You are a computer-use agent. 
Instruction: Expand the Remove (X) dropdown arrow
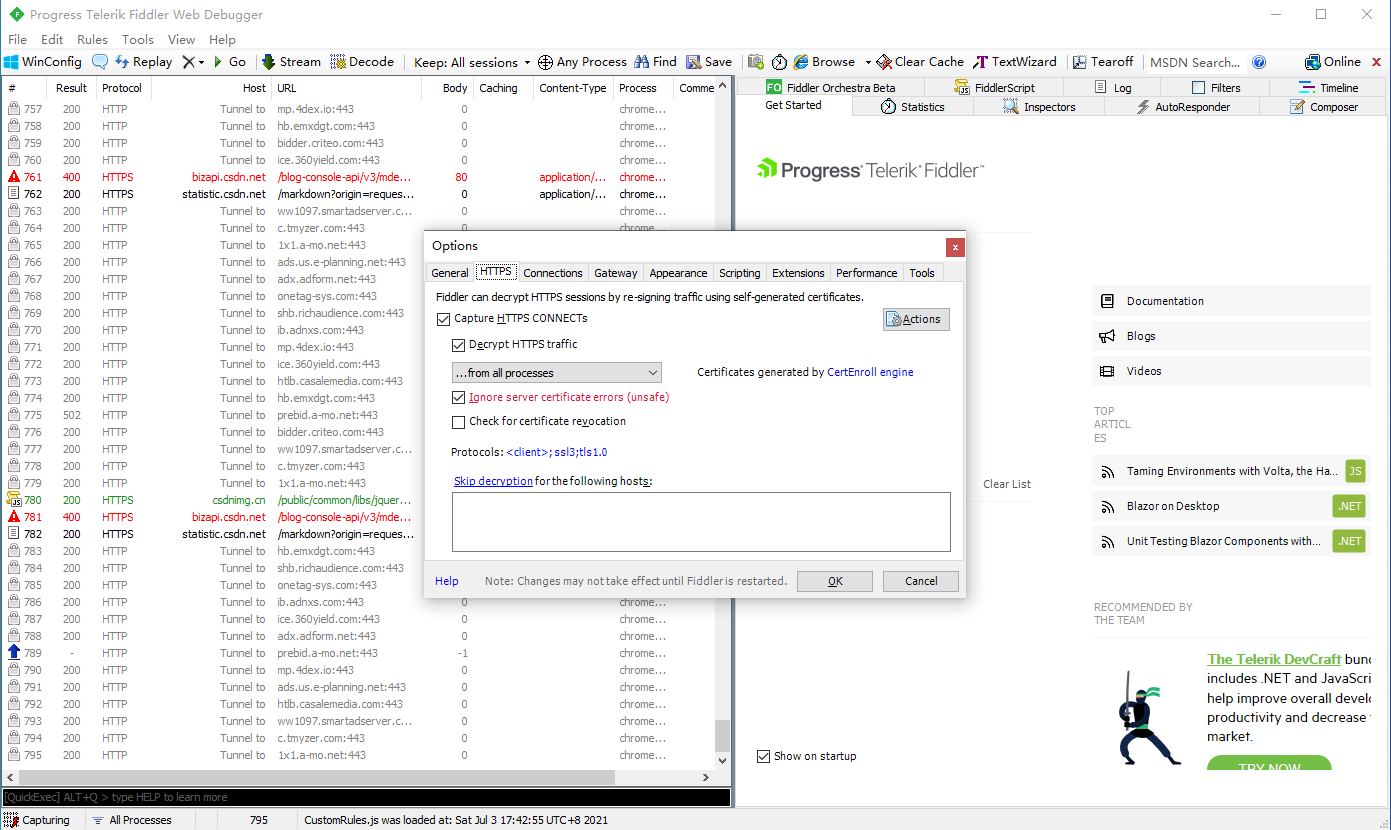201,62
